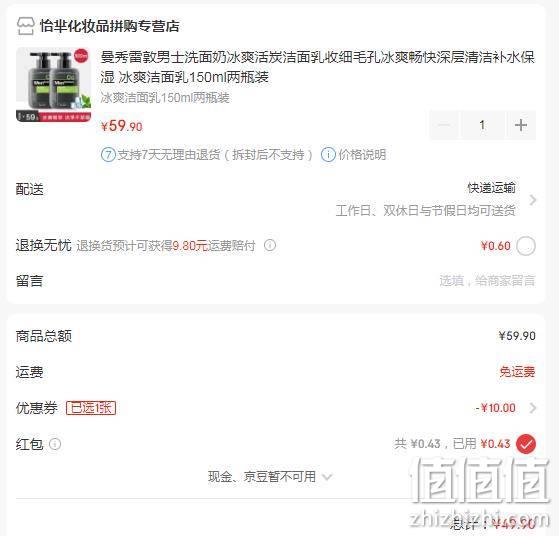The image size is (559, 536).
Task: Click the 价格说明 text link
Action: 362,155
